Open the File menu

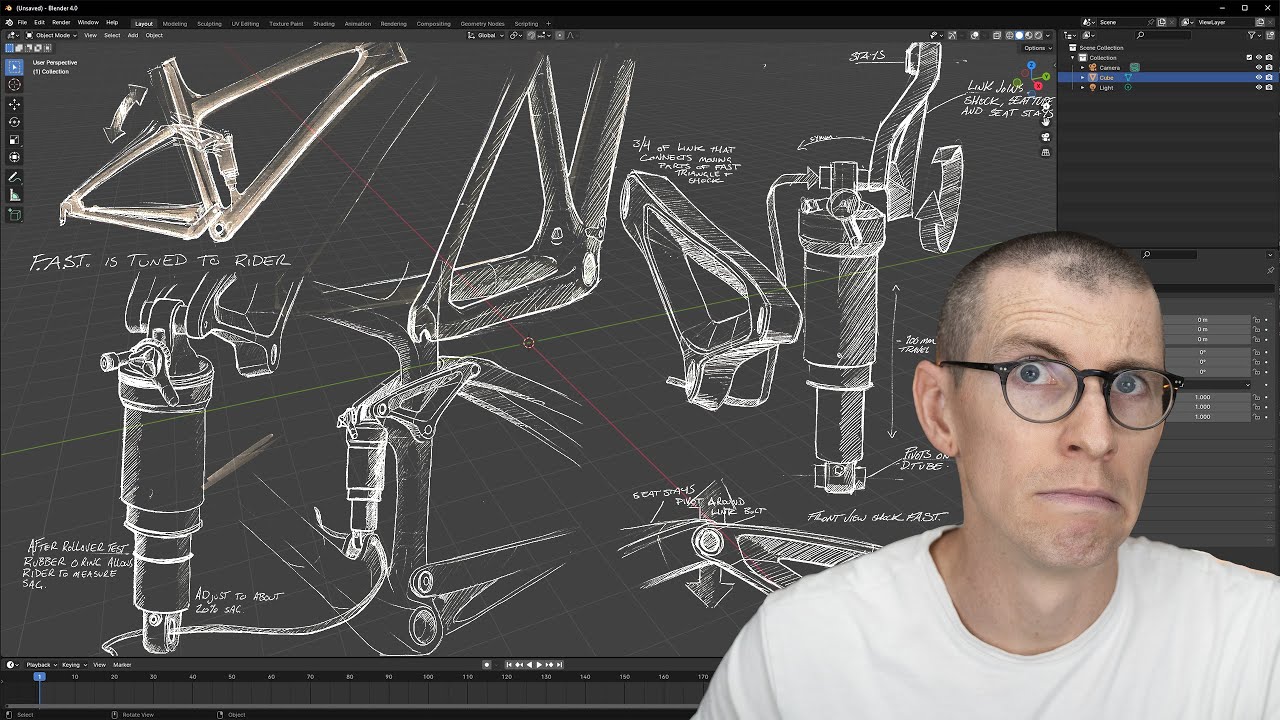tap(22, 22)
